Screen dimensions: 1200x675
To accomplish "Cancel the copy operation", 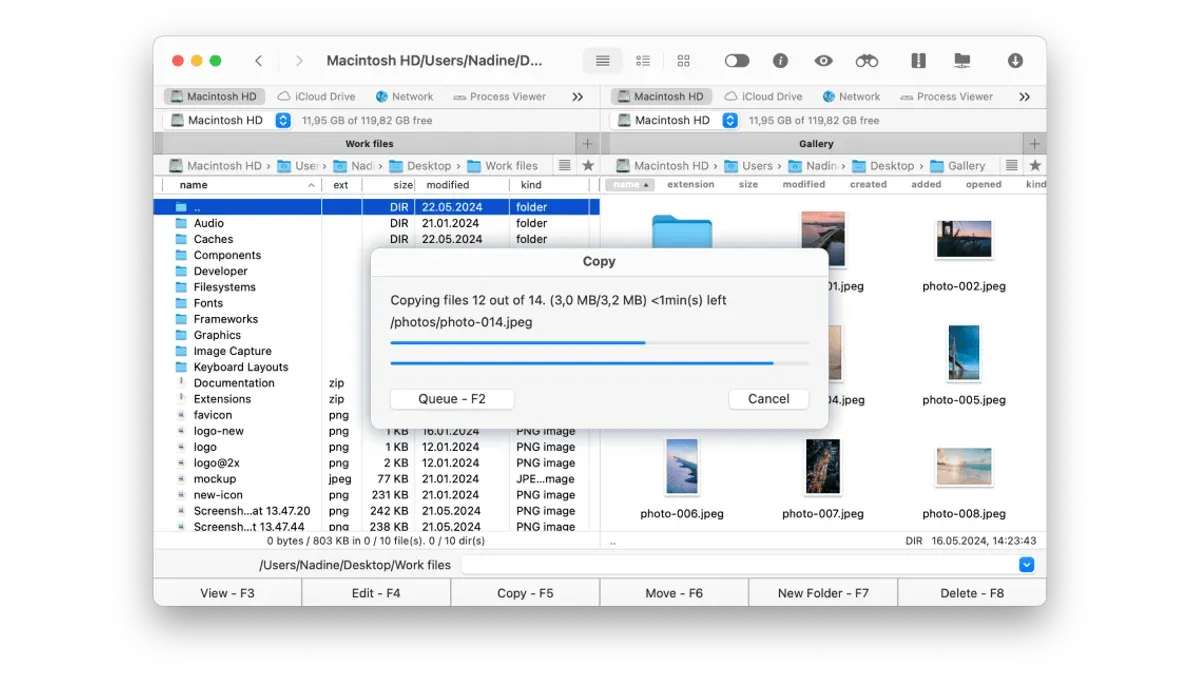I will [768, 399].
